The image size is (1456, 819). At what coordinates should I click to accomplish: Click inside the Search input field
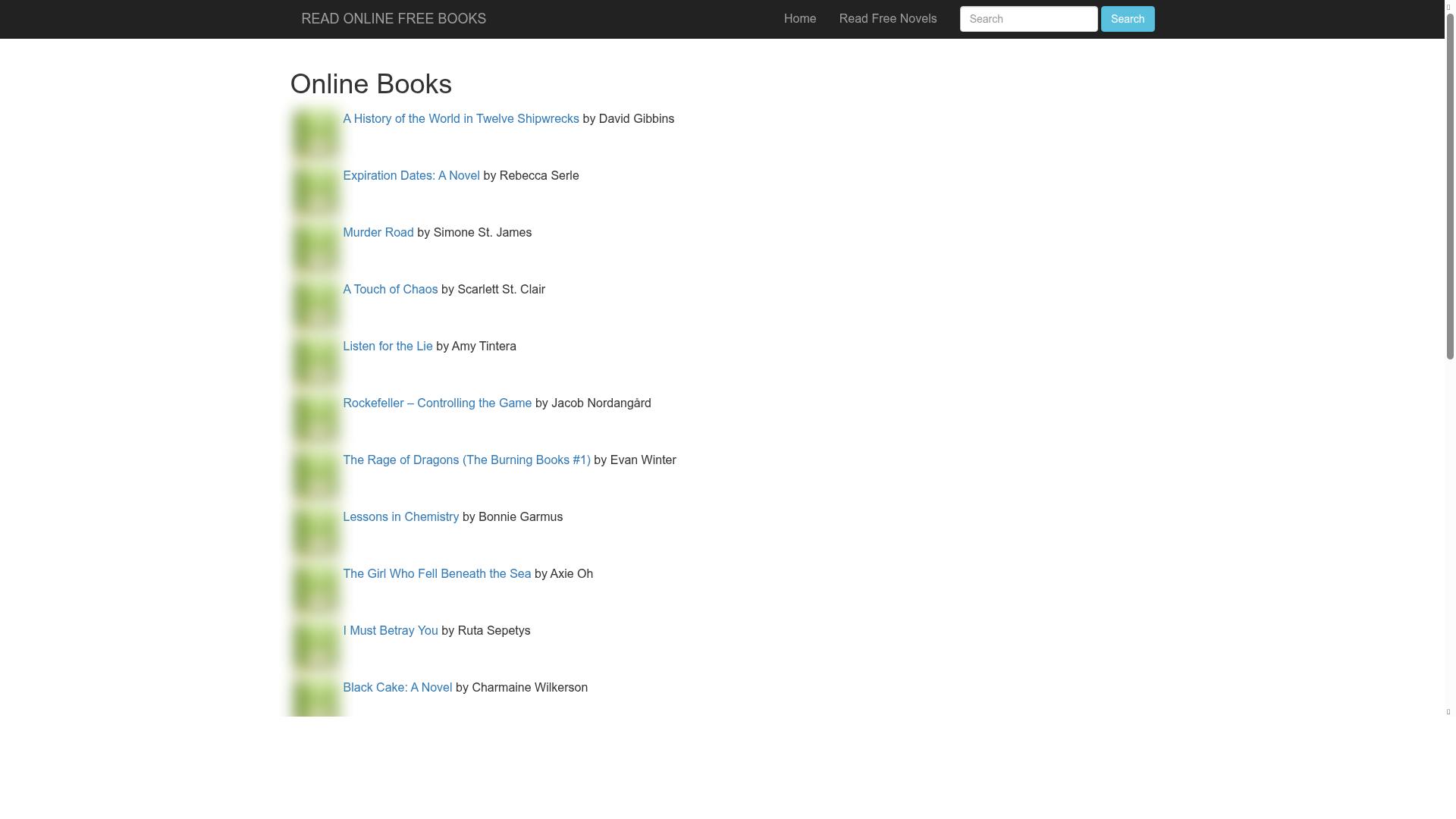(1028, 18)
